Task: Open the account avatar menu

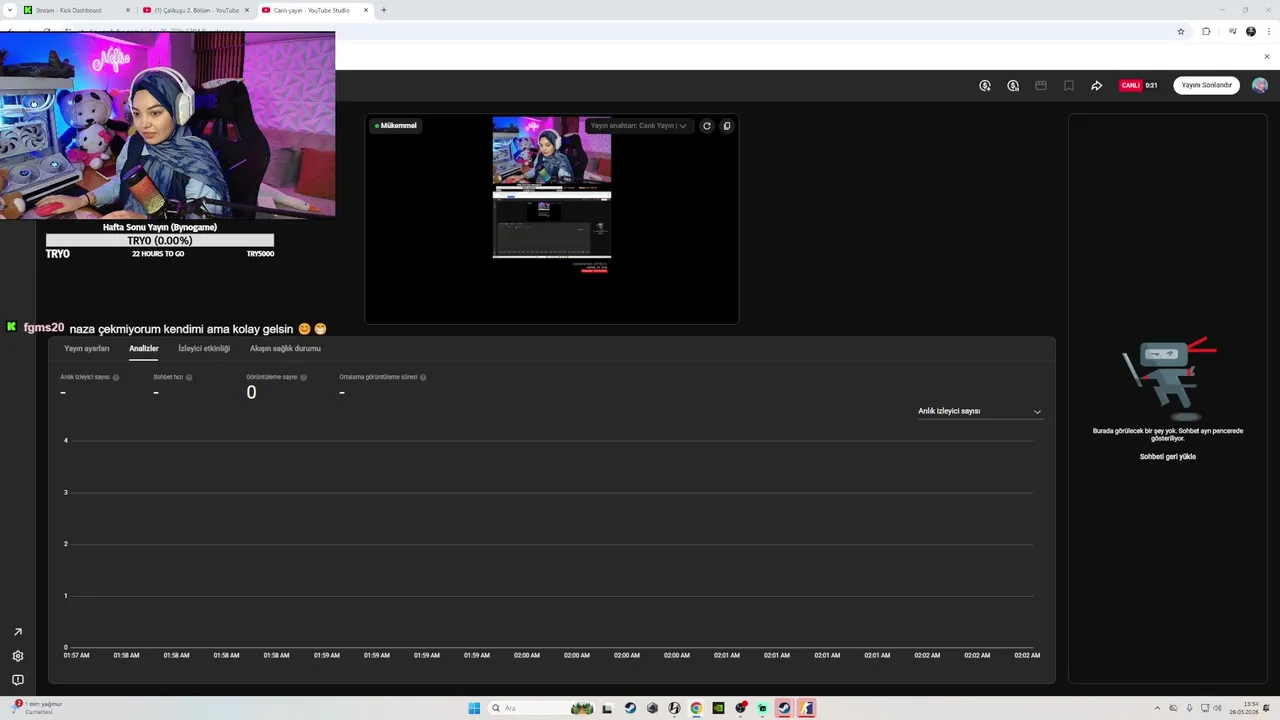Action: coord(1260,86)
